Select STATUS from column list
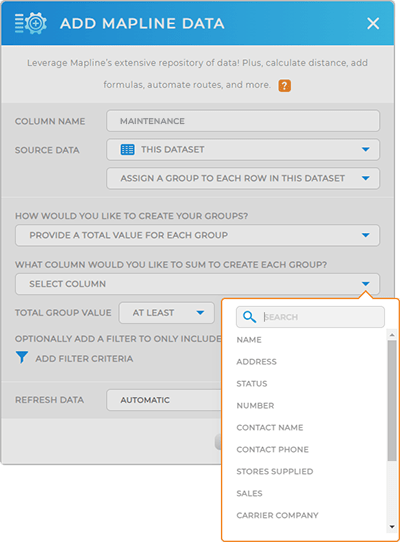400x542 pixels. [x=252, y=384]
